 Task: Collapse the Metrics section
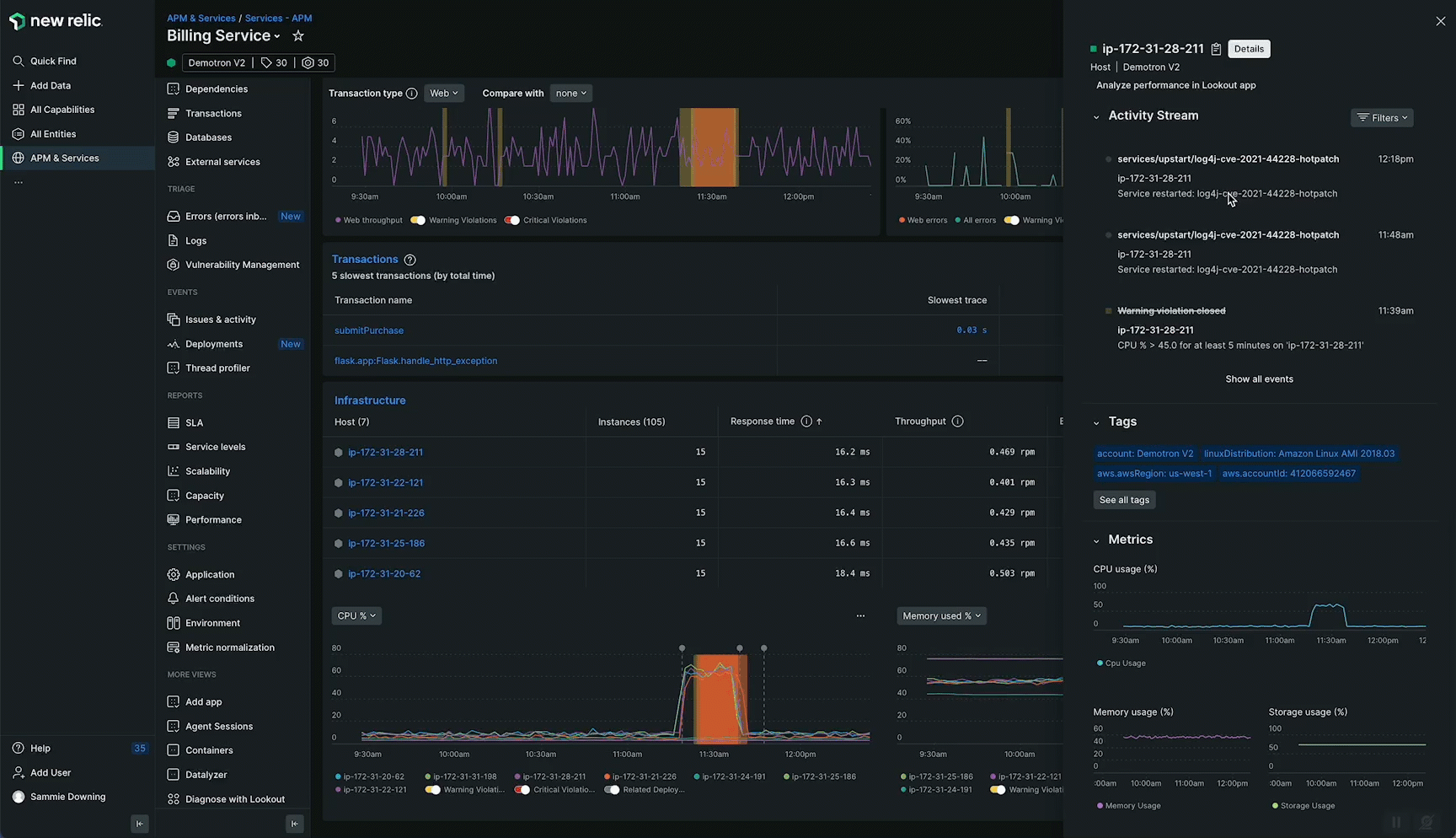pos(1096,540)
